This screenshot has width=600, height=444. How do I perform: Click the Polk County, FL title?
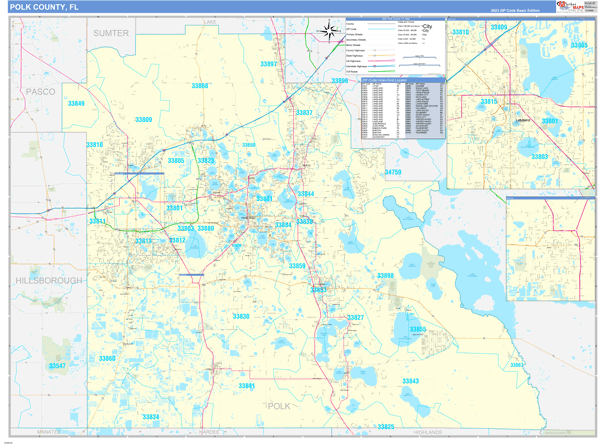[x=47, y=7]
